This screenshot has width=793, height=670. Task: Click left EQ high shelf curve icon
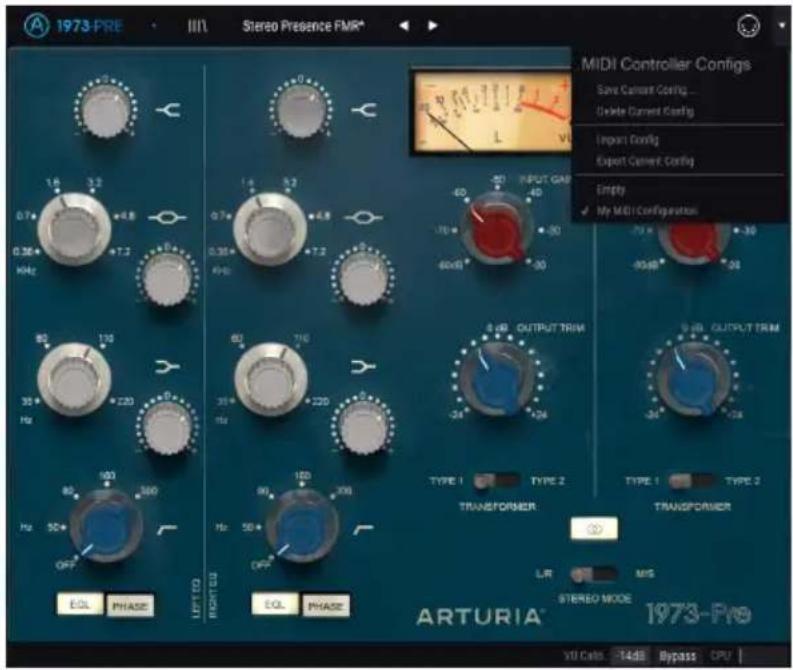(x=168, y=110)
